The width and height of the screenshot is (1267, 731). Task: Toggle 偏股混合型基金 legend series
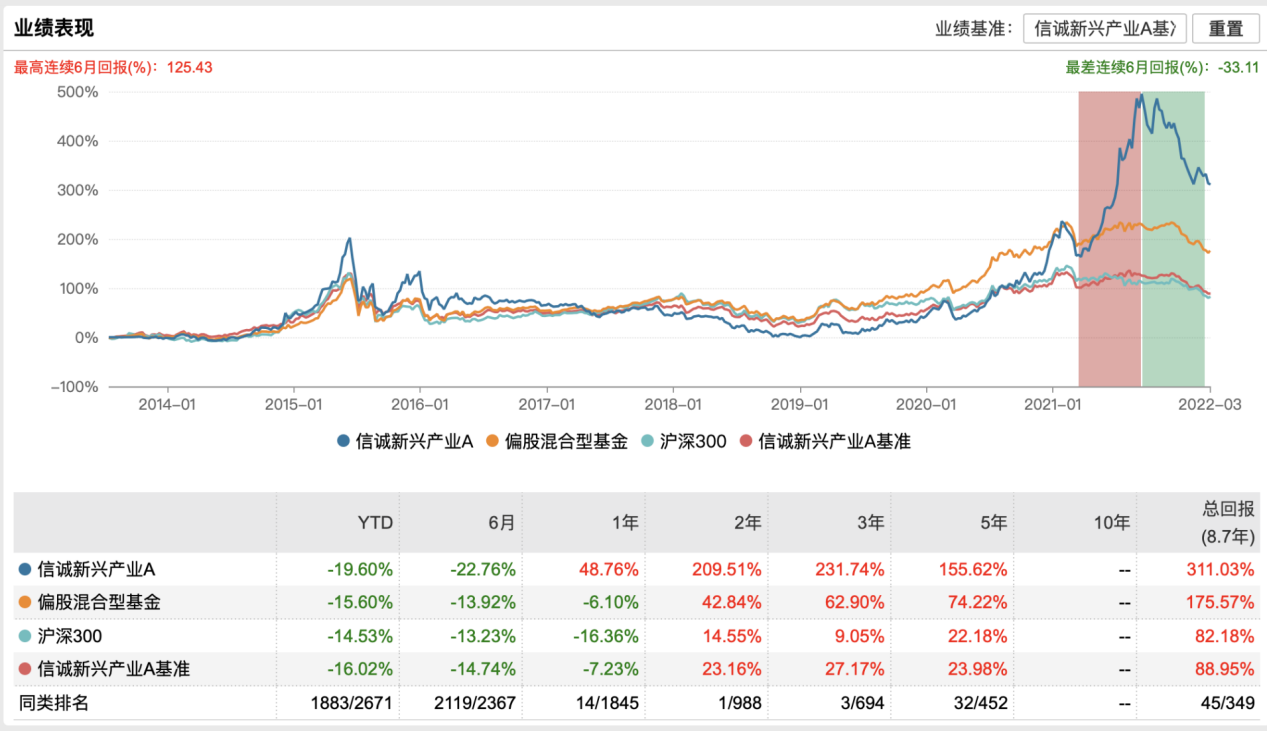[x=557, y=441]
